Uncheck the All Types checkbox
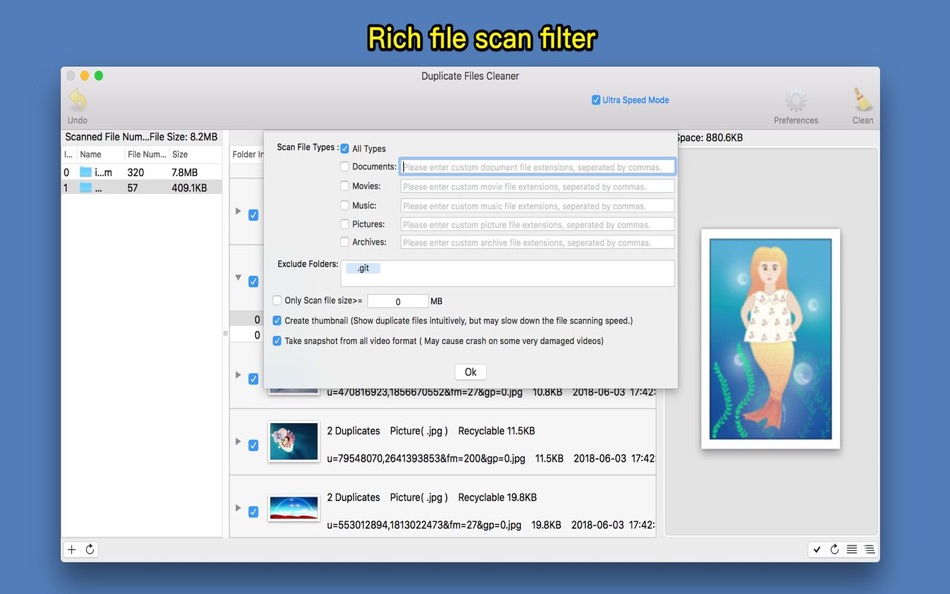The image size is (950, 594). [x=344, y=148]
